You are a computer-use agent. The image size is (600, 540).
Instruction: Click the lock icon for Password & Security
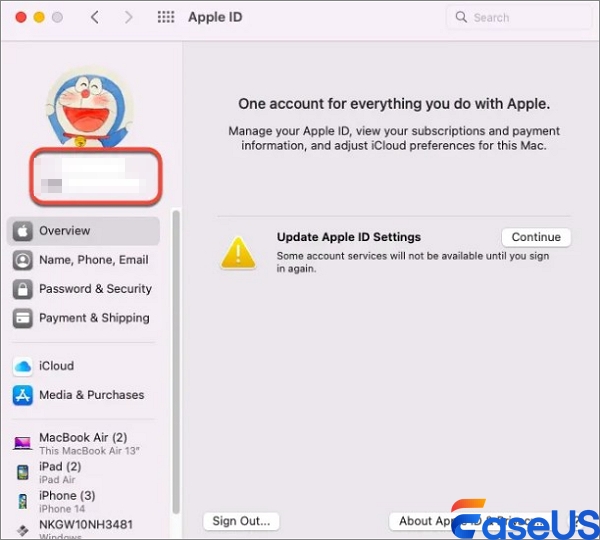pos(23,289)
